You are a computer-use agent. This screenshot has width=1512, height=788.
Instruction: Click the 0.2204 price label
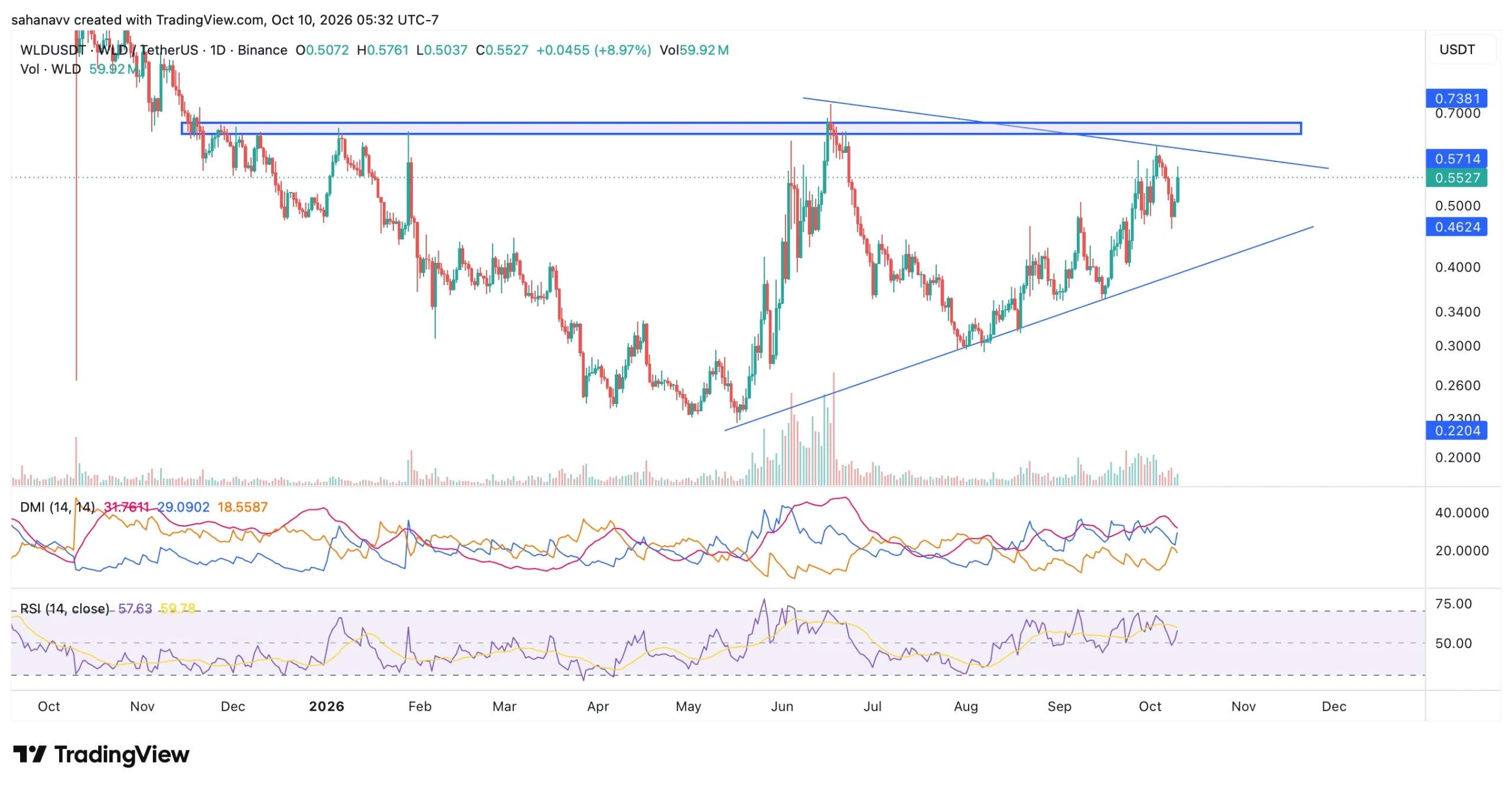pyautogui.click(x=1456, y=431)
